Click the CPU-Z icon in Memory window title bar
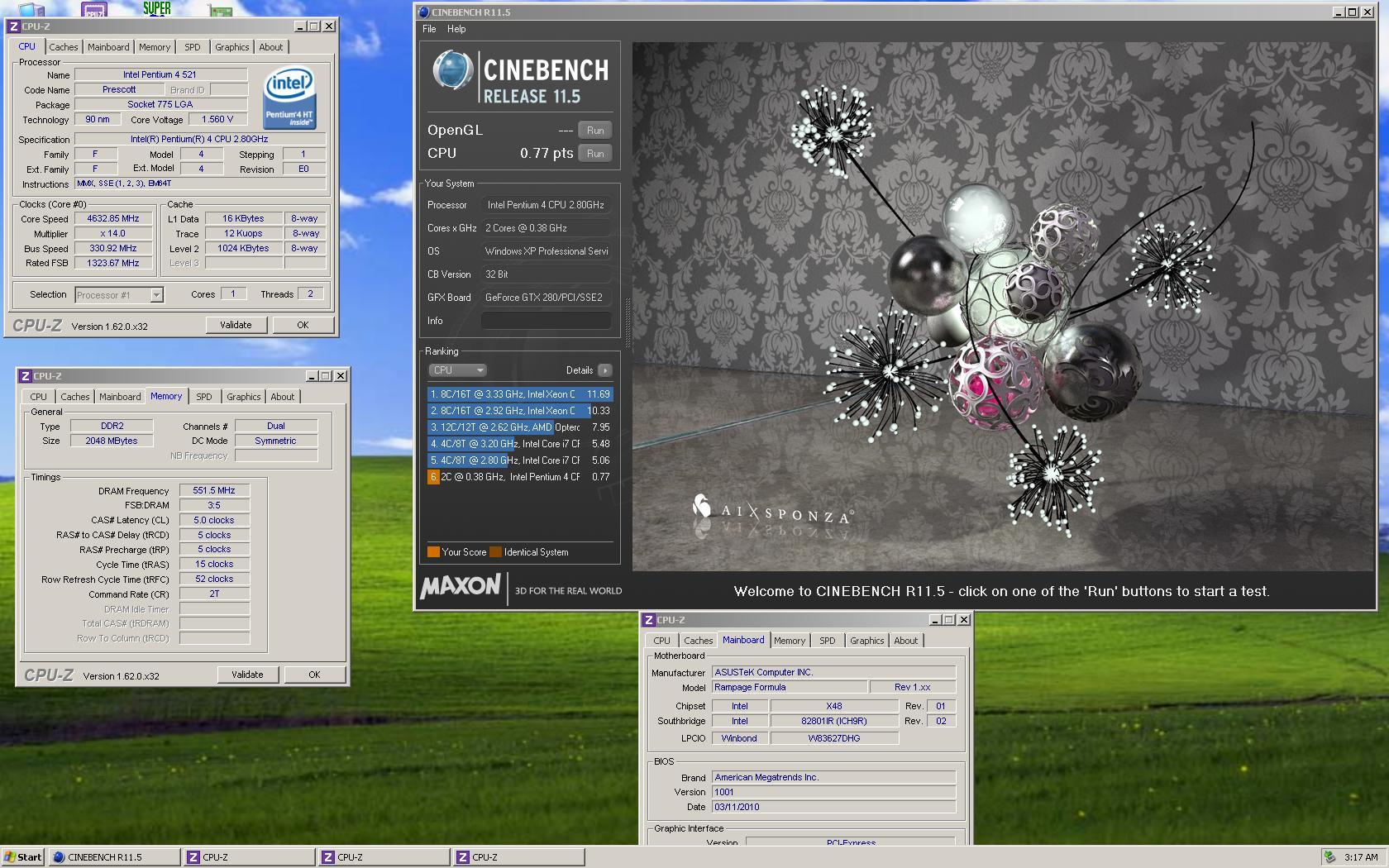Image resolution: width=1389 pixels, height=868 pixels. (x=26, y=376)
